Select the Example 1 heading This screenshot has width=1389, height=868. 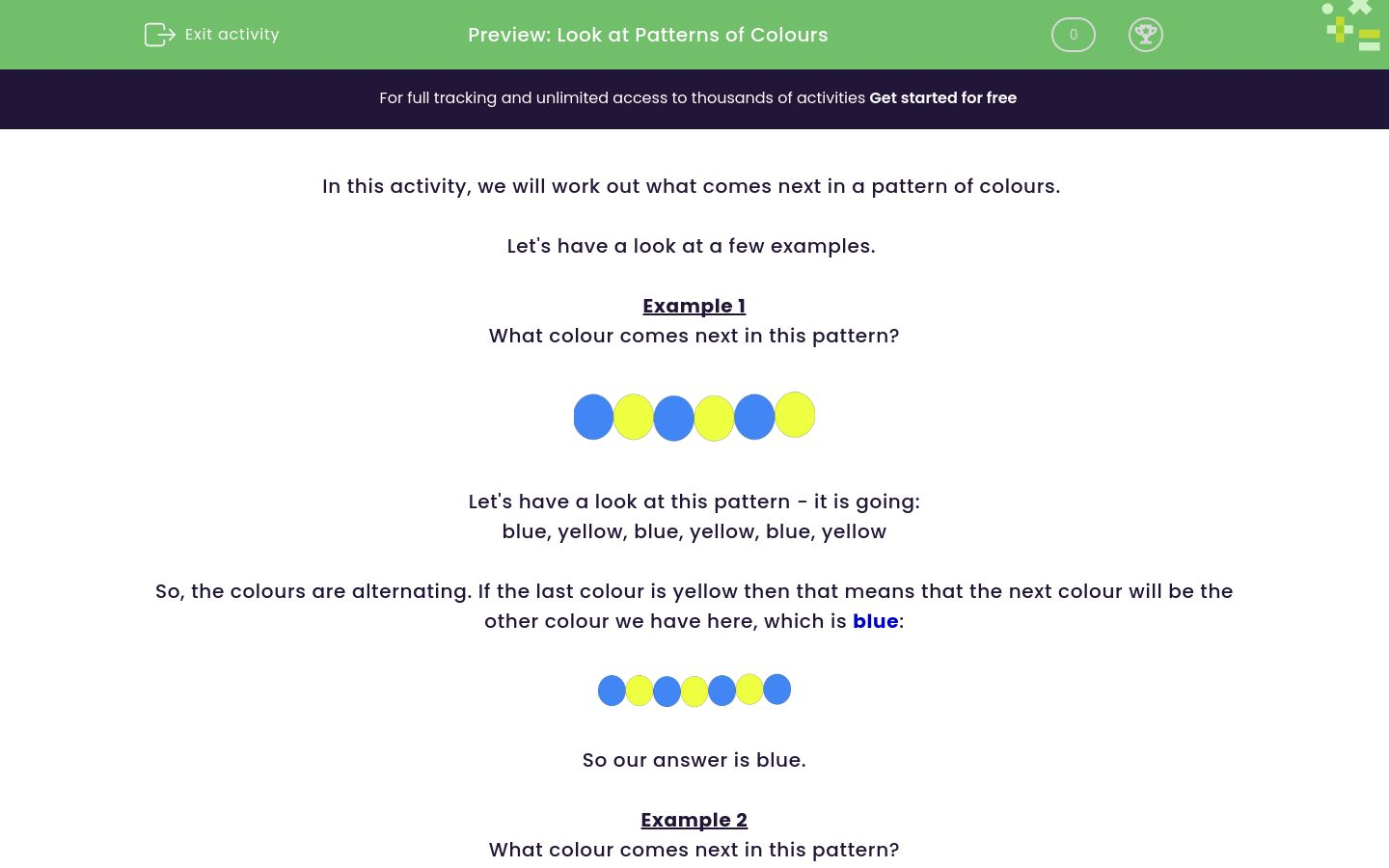[x=694, y=306]
